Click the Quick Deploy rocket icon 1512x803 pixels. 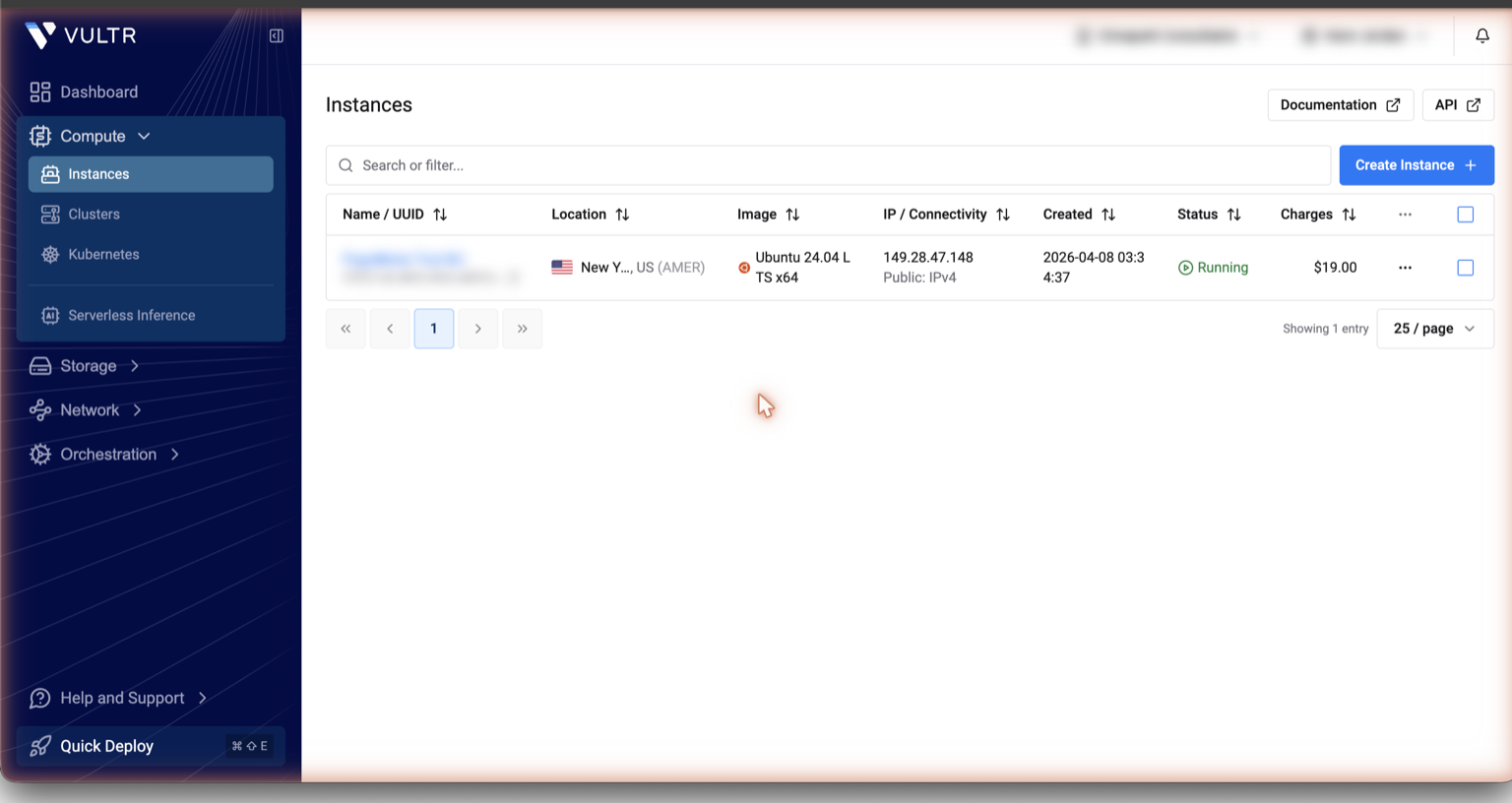(40, 746)
